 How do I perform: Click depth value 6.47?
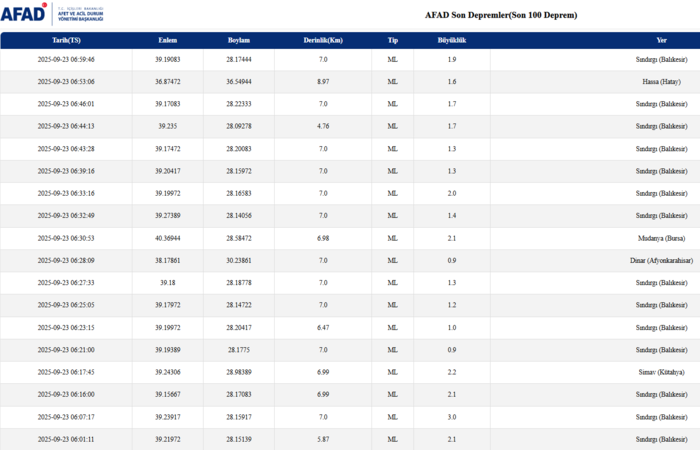tap(323, 328)
